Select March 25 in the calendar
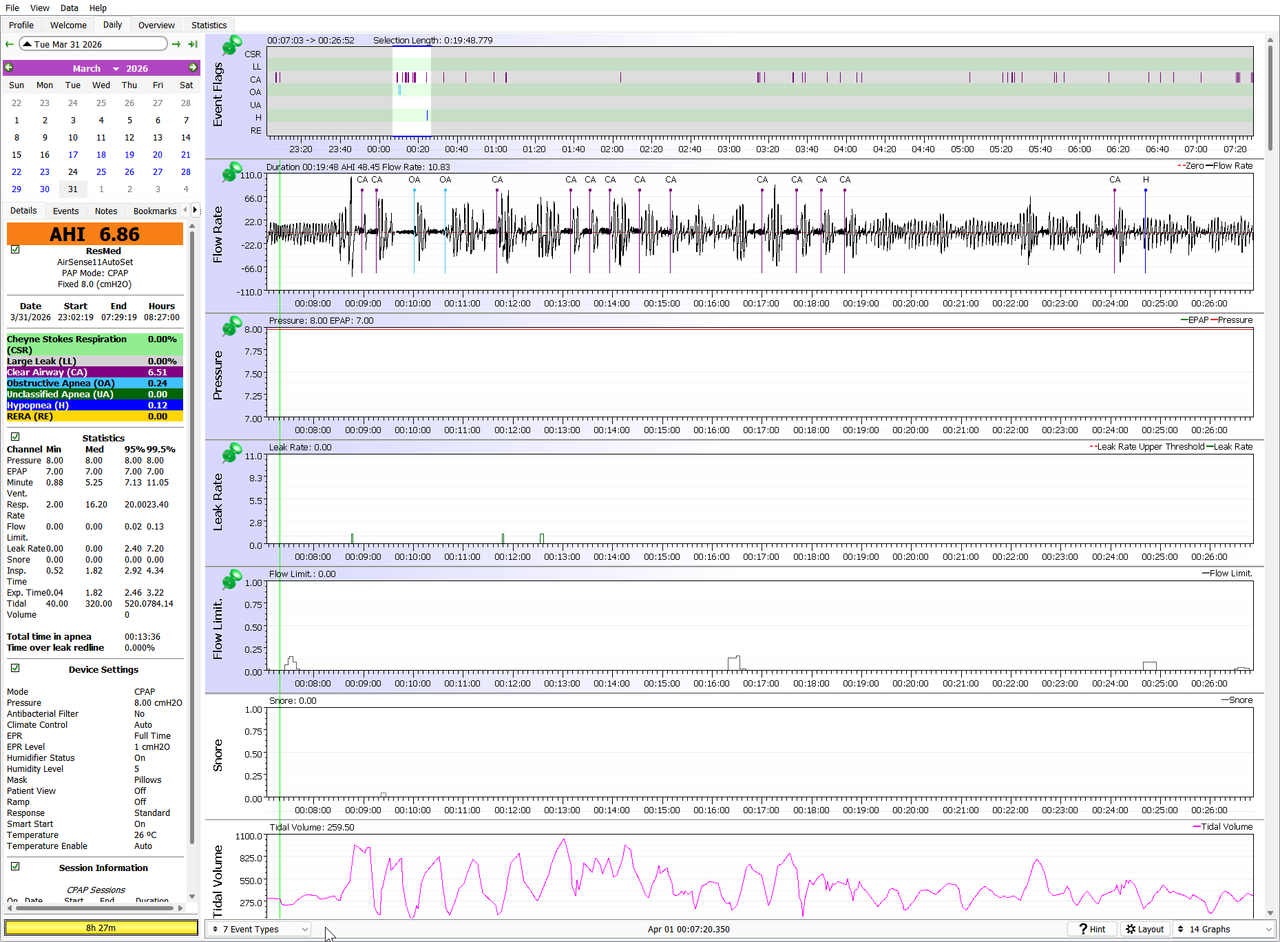Image resolution: width=1280 pixels, height=942 pixels. 101,172
